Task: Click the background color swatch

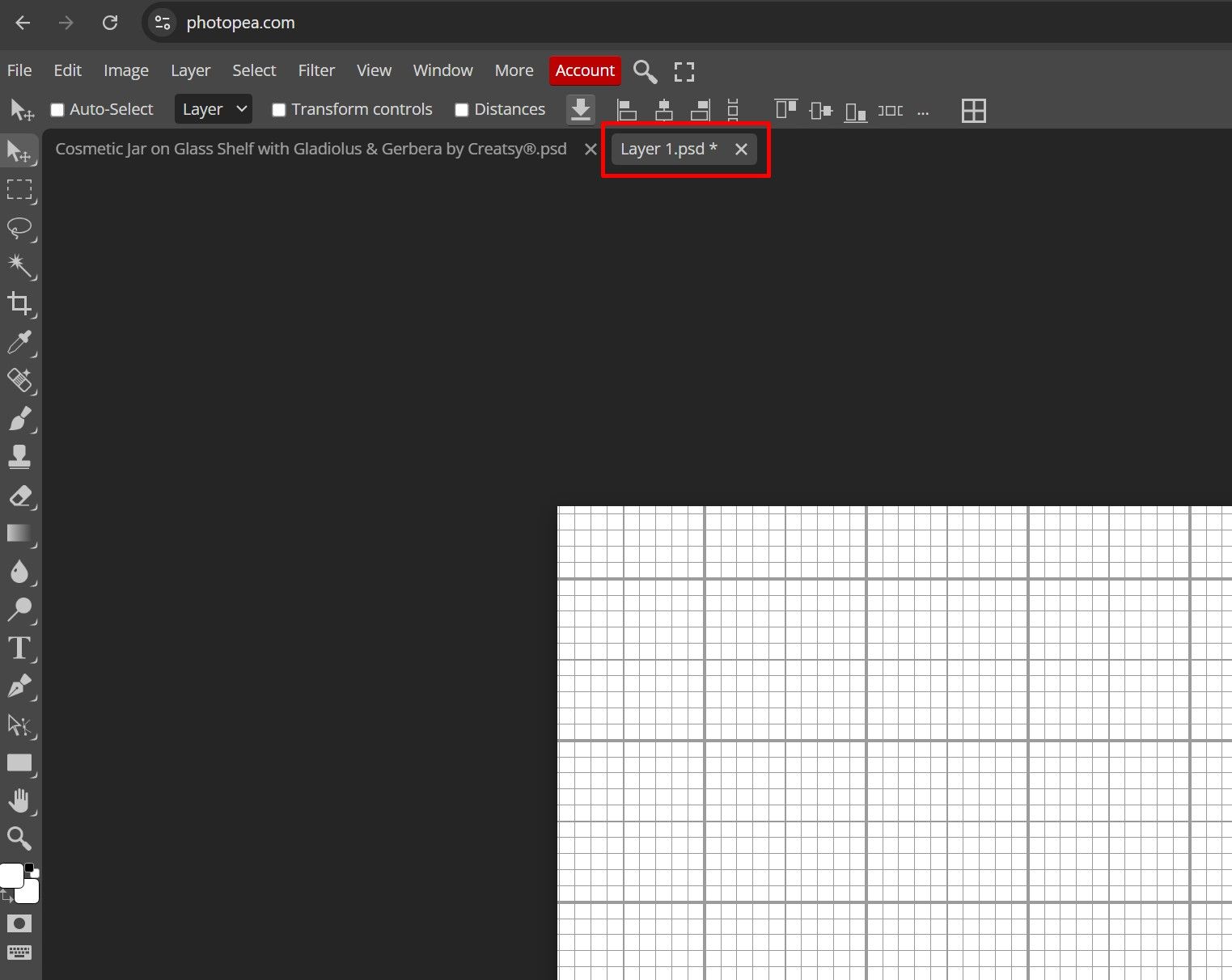Action: coord(31,895)
